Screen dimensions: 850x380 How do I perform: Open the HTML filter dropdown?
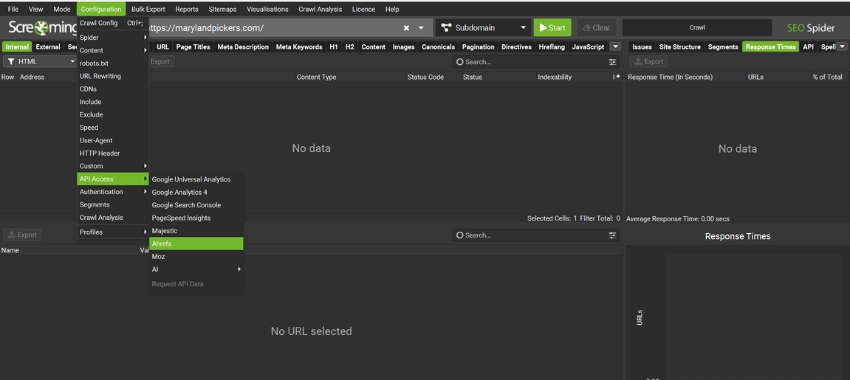(40, 61)
